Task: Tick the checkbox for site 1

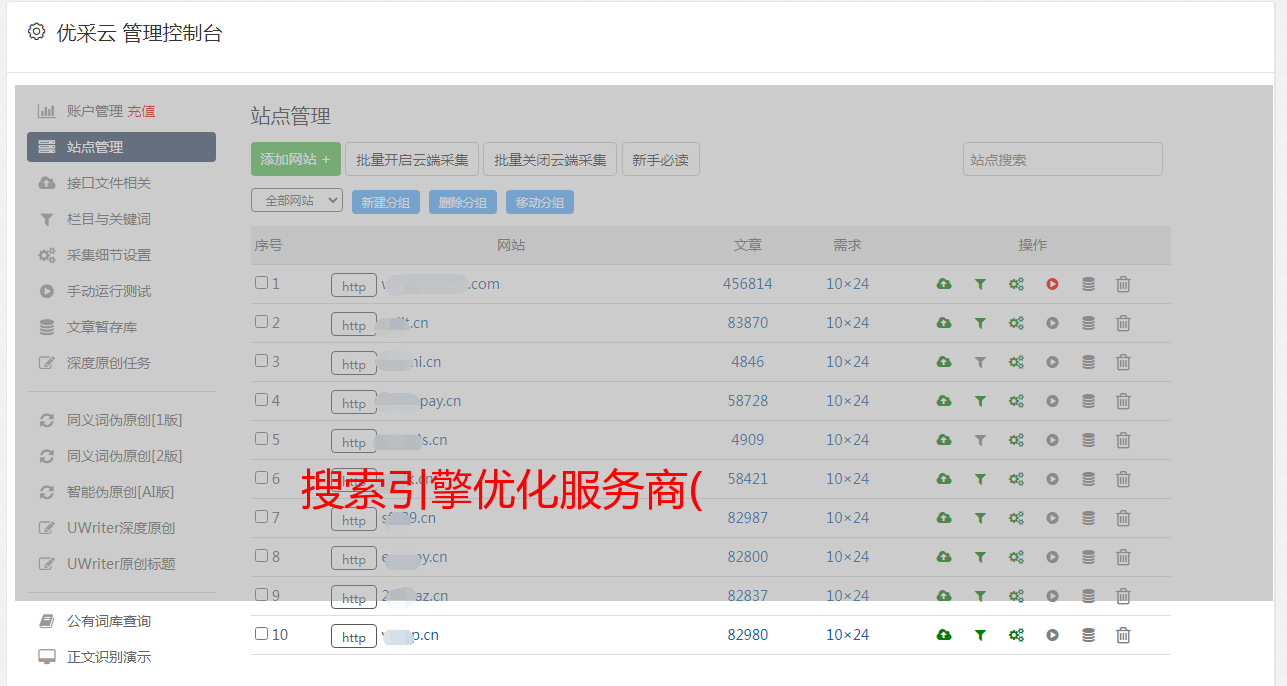Action: (261, 283)
